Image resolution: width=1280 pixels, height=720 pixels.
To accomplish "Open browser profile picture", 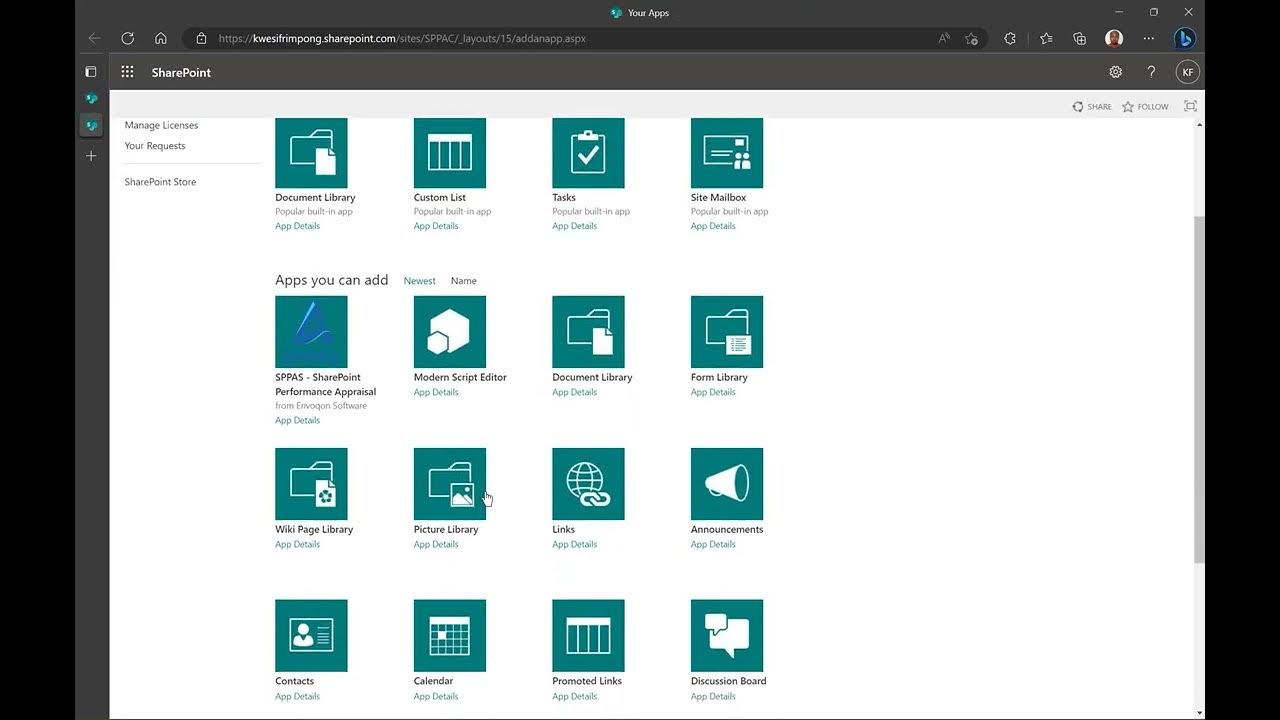I will pyautogui.click(x=1114, y=38).
